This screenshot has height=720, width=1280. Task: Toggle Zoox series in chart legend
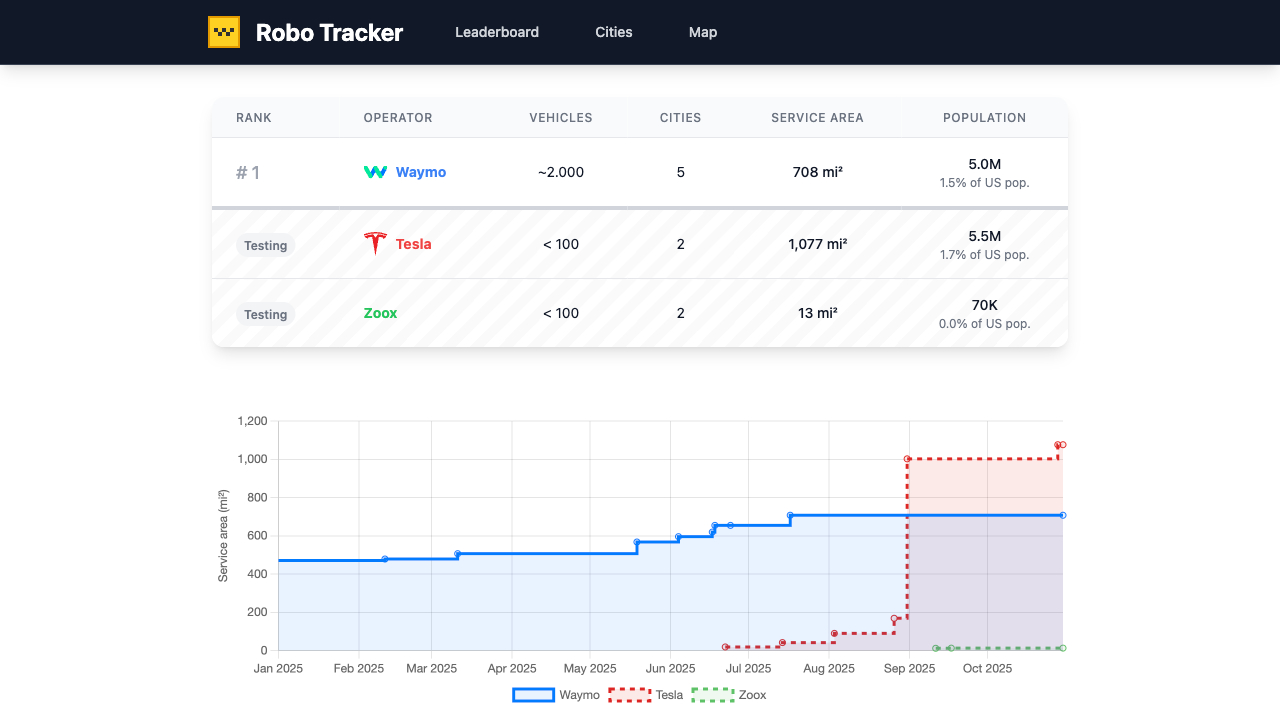(x=729, y=695)
